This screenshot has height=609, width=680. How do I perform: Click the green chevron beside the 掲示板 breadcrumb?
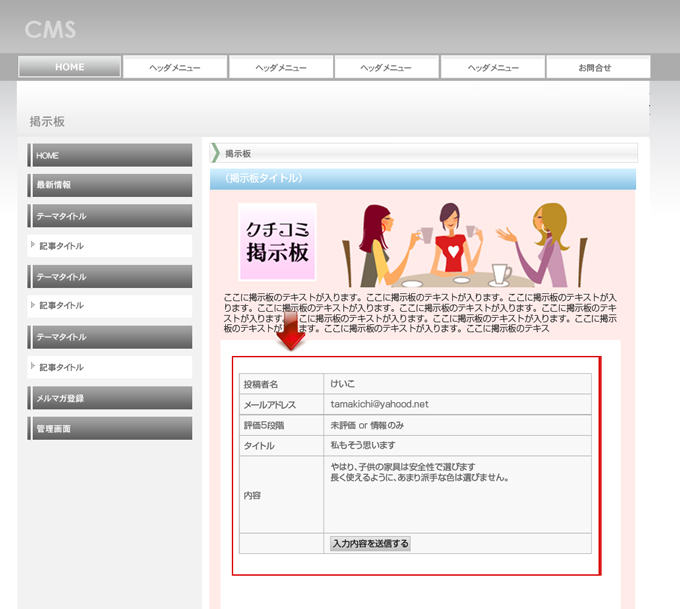(215, 153)
